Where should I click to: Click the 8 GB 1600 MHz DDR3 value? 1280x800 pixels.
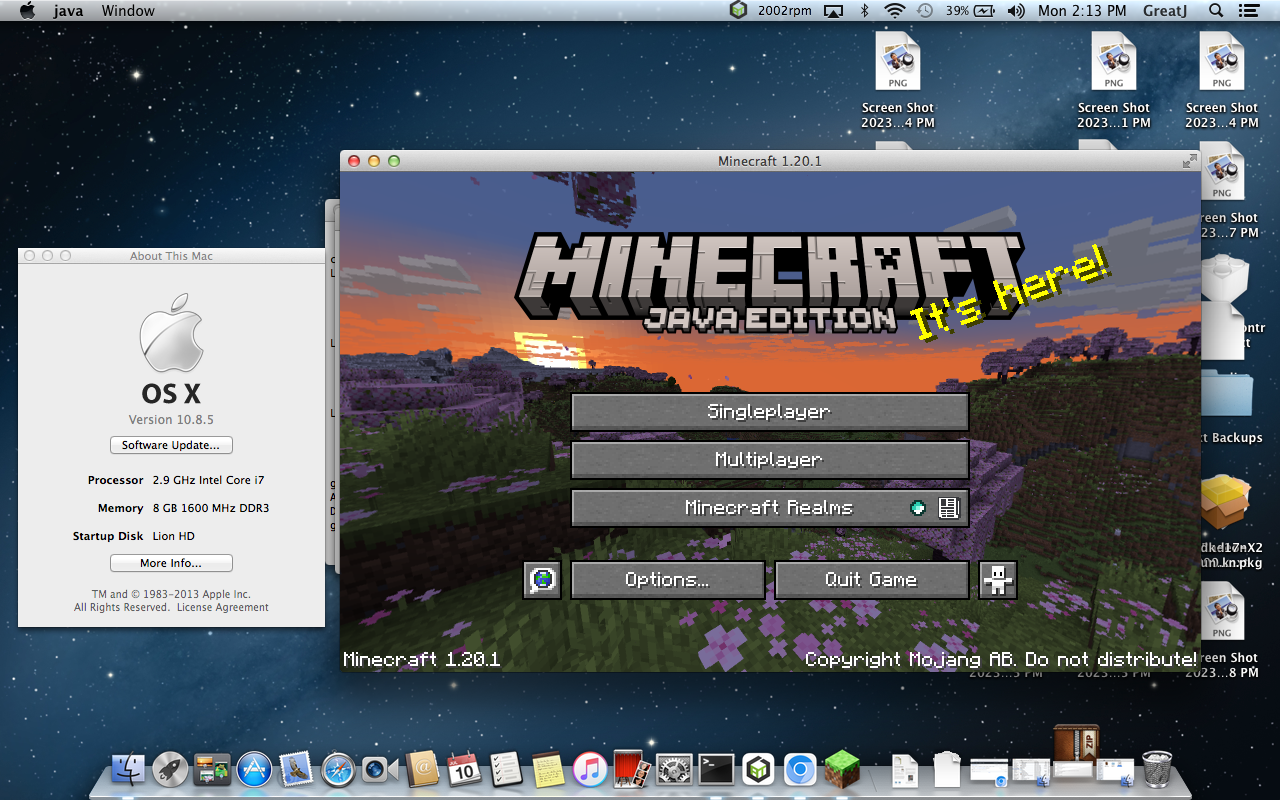pos(211,509)
